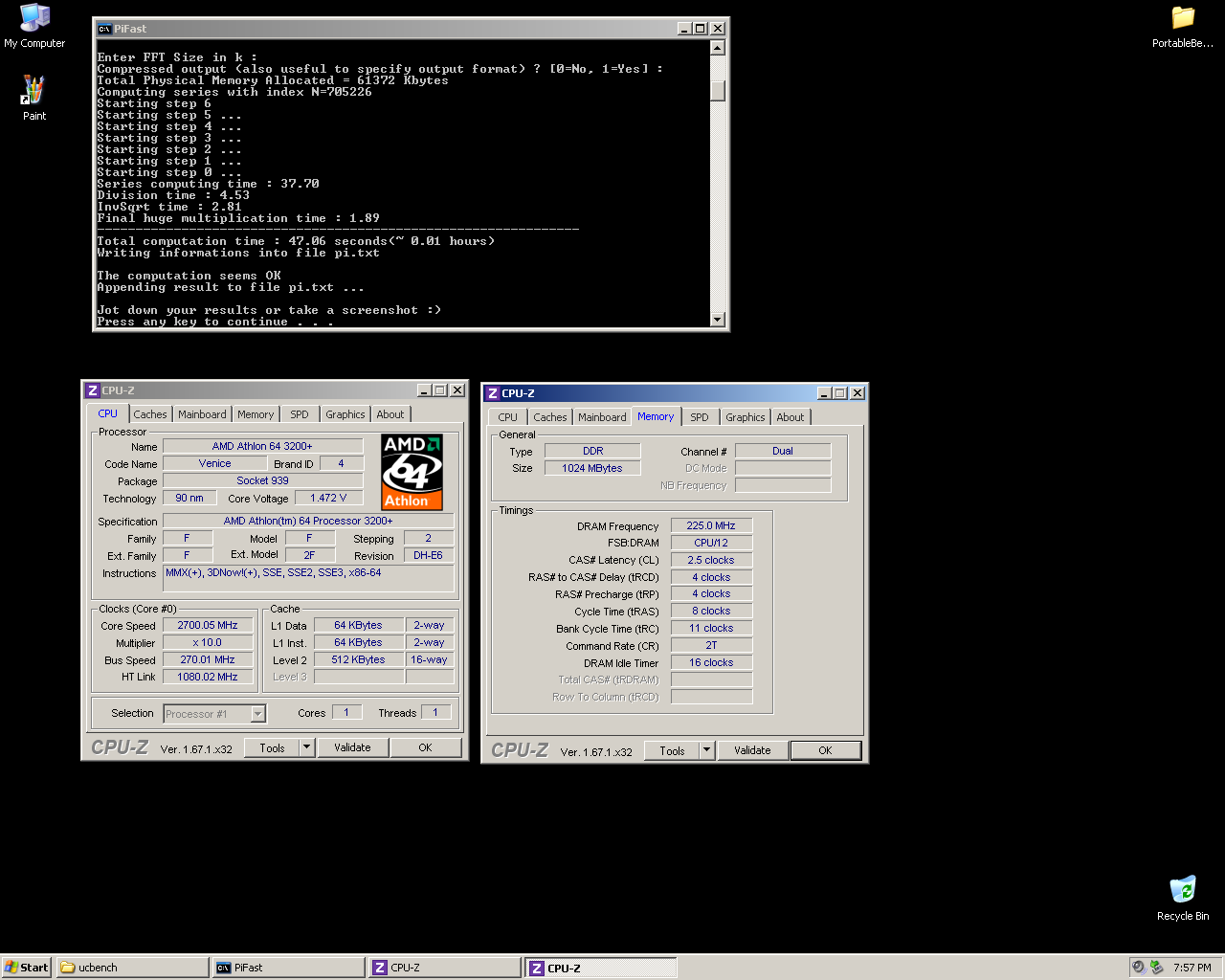Click the PiFast window title icon

104,29
